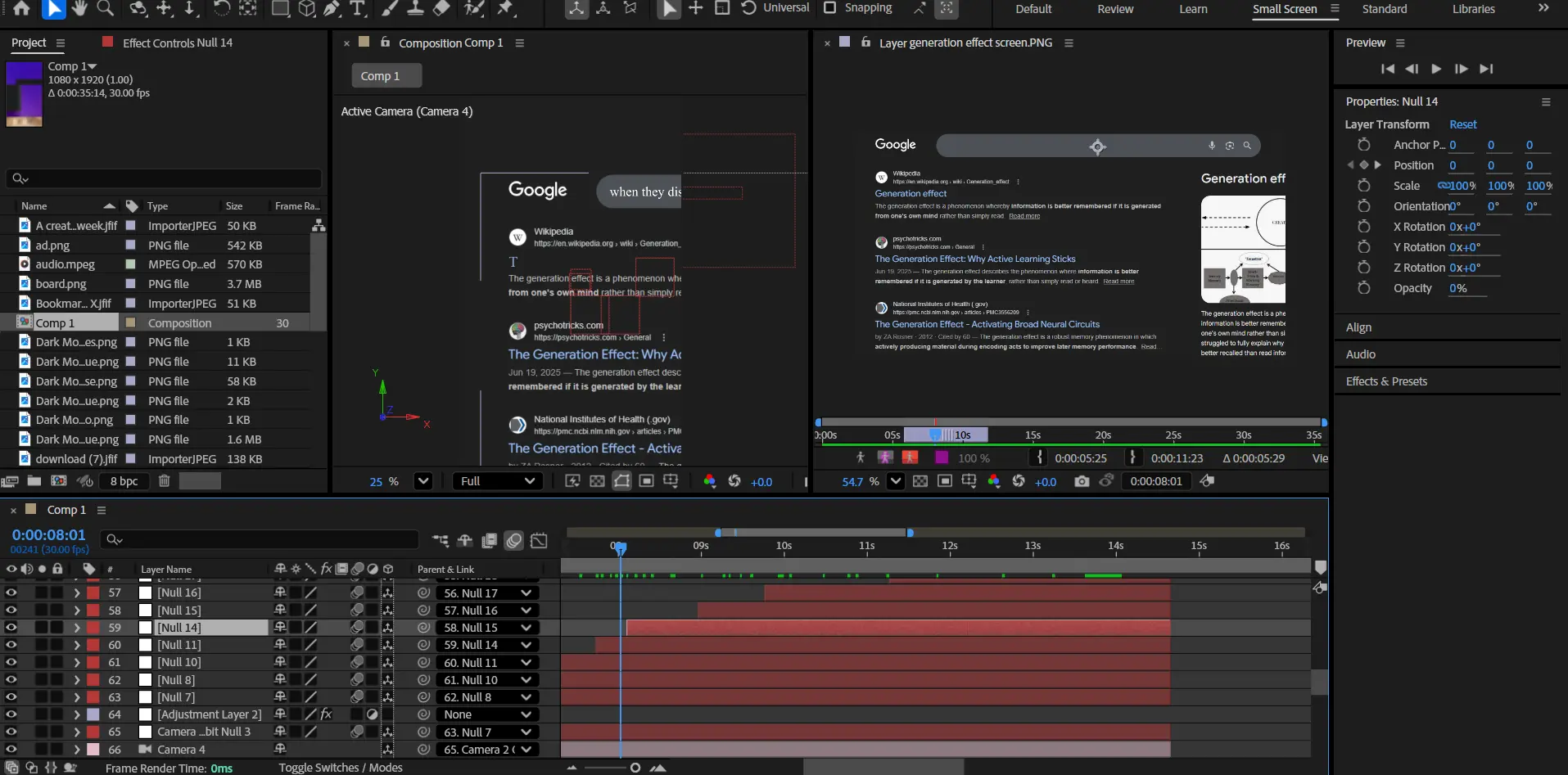Click Toggle Switches / Modes button
Screen dimensions: 1568x775
click(x=341, y=768)
